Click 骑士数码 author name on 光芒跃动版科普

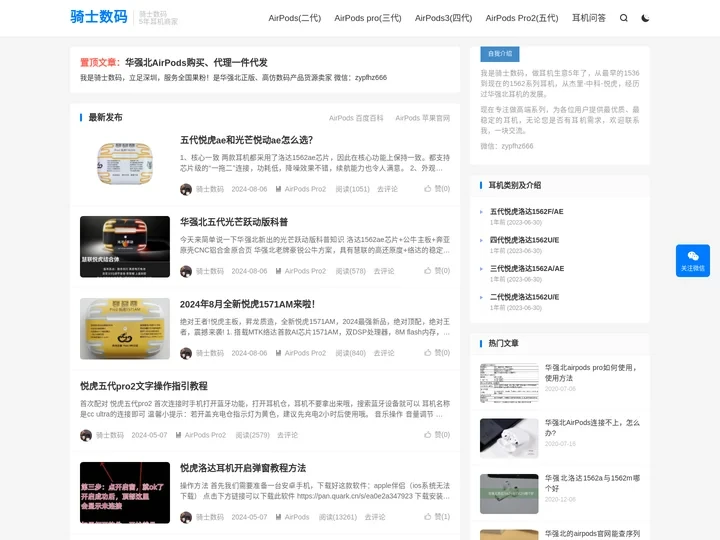click(x=210, y=271)
